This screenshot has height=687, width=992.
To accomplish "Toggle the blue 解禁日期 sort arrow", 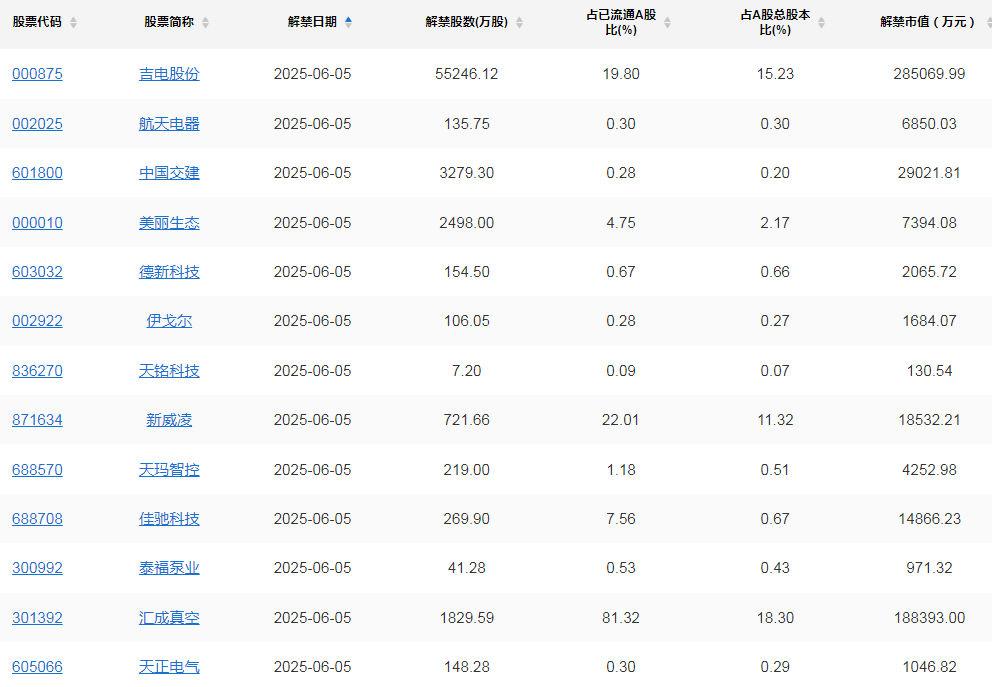I will [348, 22].
